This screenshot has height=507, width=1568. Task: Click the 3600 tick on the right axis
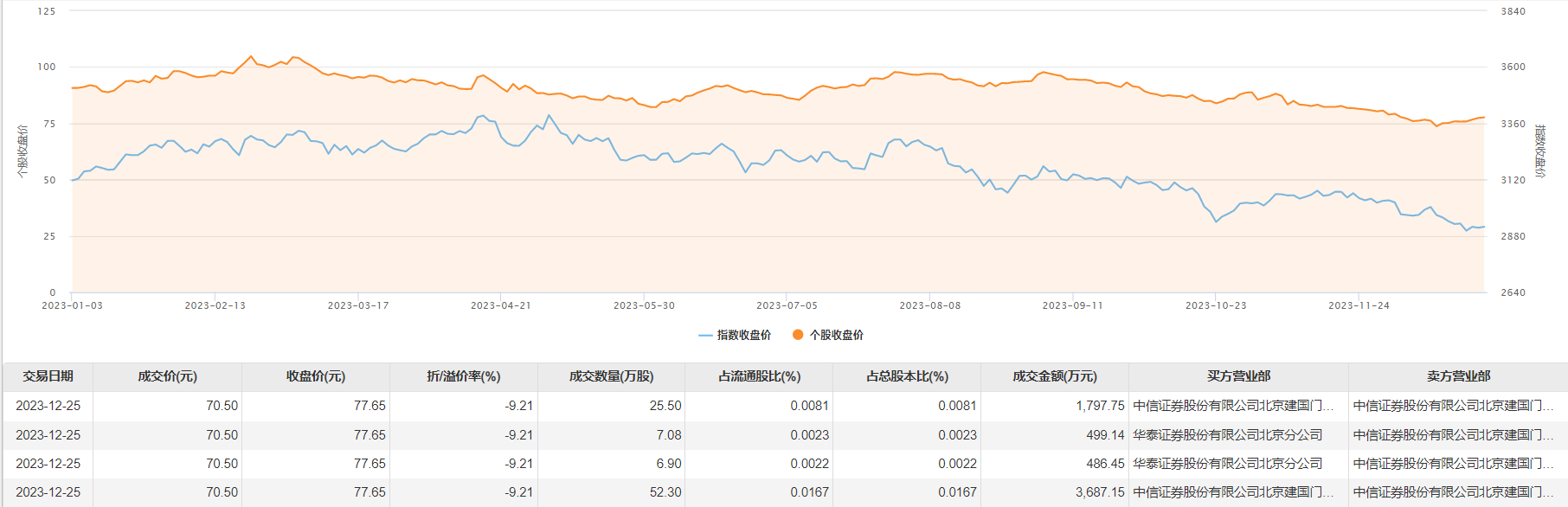[1513, 67]
